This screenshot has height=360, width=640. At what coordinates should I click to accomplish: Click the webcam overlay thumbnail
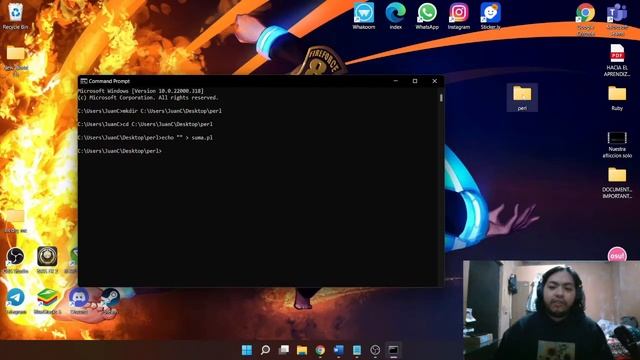pyautogui.click(x=551, y=310)
